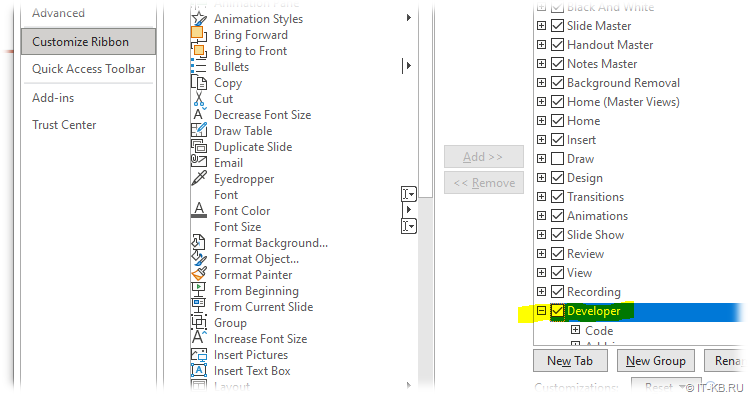This screenshot has height=394, width=748.
Task: Choose the Font Color icon
Action: (199, 210)
